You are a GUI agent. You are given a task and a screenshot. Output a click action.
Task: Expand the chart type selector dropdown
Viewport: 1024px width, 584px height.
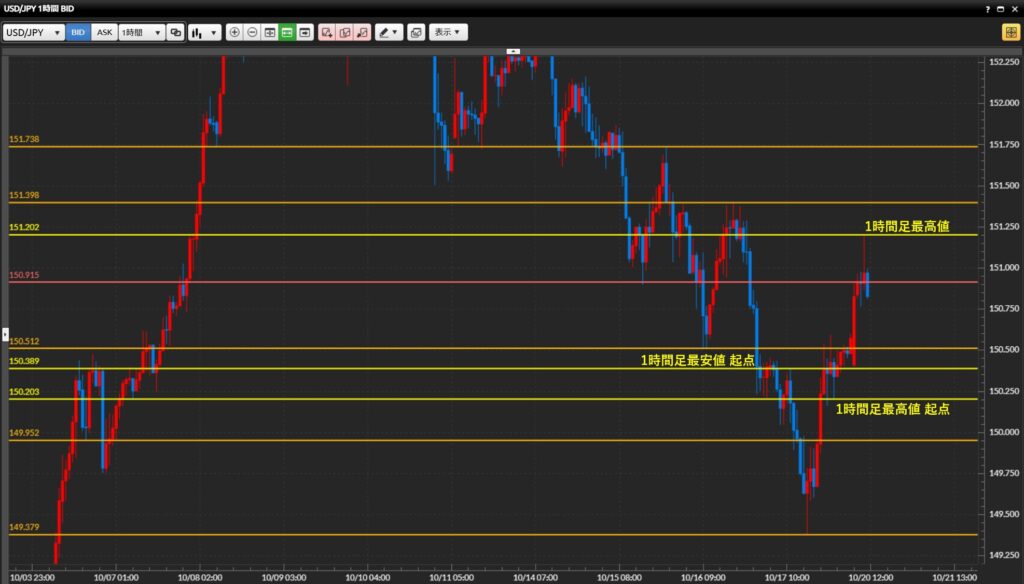(x=204, y=32)
